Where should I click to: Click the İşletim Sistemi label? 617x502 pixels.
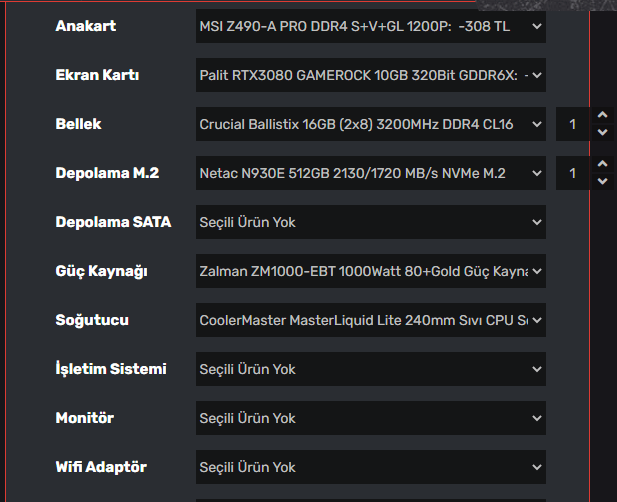tap(111, 369)
